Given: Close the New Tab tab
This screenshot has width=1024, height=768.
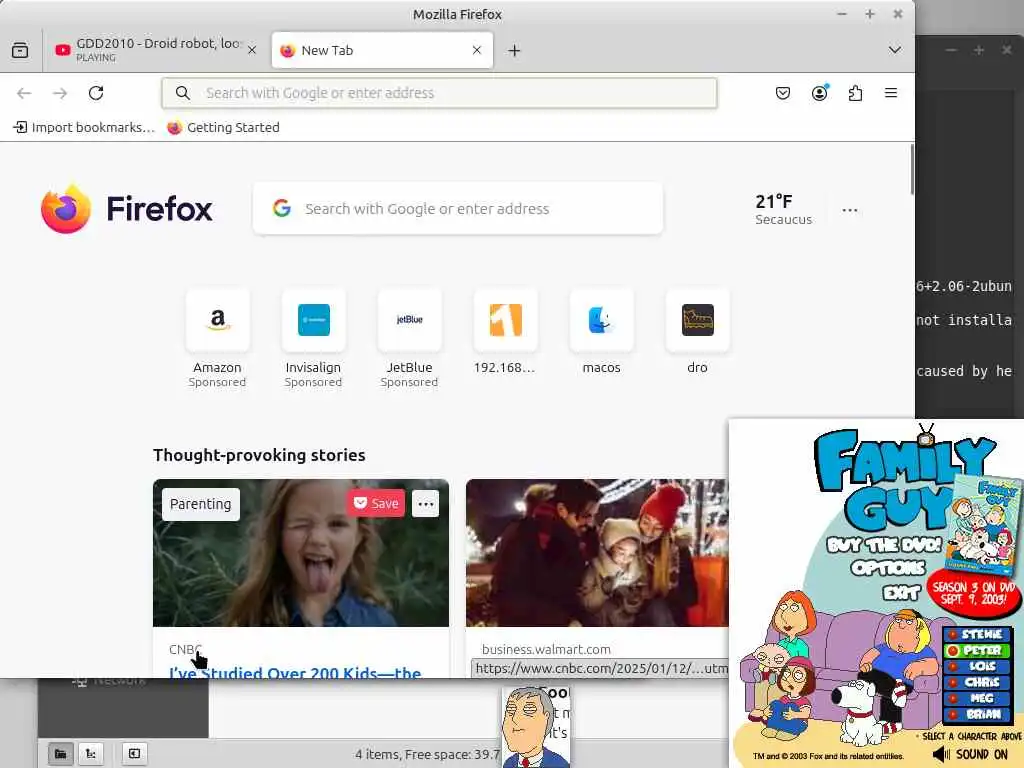Looking at the screenshot, I should [477, 50].
